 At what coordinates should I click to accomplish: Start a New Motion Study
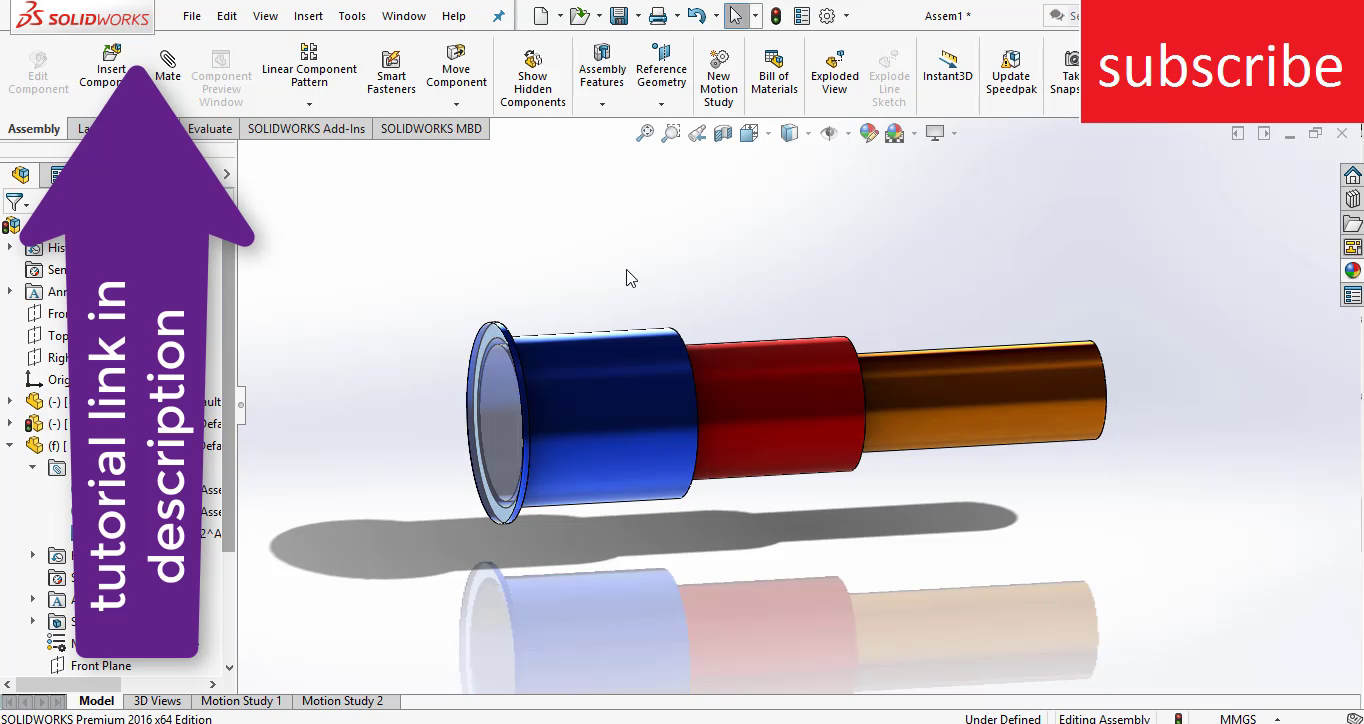click(x=718, y=78)
